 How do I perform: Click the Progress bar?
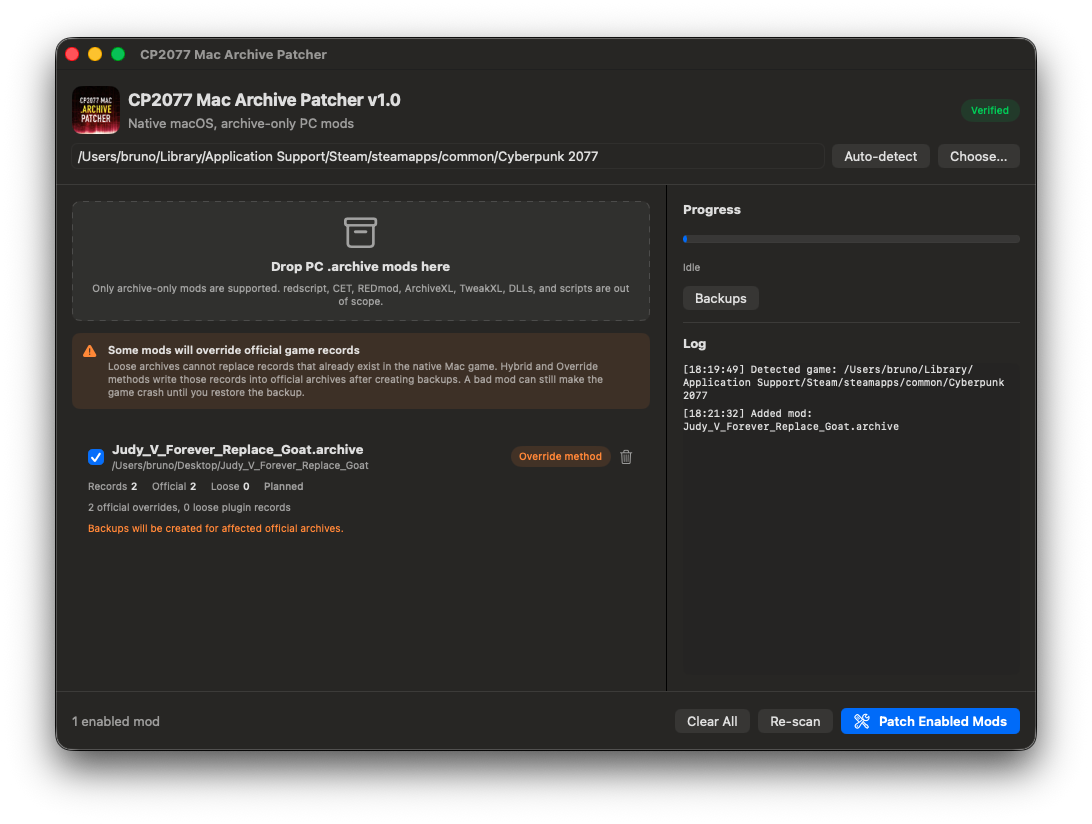pos(851,239)
